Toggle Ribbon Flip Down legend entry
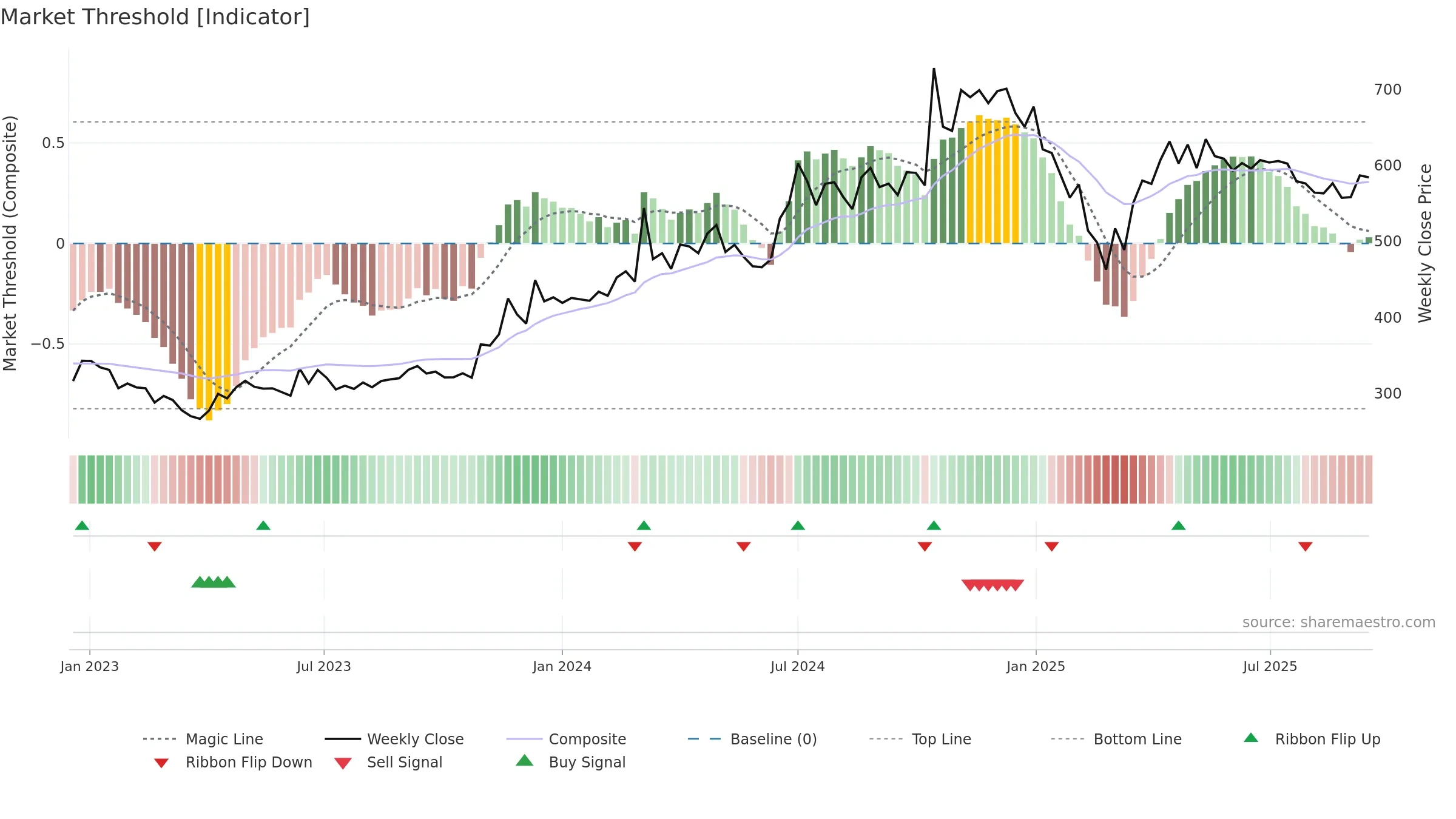 point(232,762)
